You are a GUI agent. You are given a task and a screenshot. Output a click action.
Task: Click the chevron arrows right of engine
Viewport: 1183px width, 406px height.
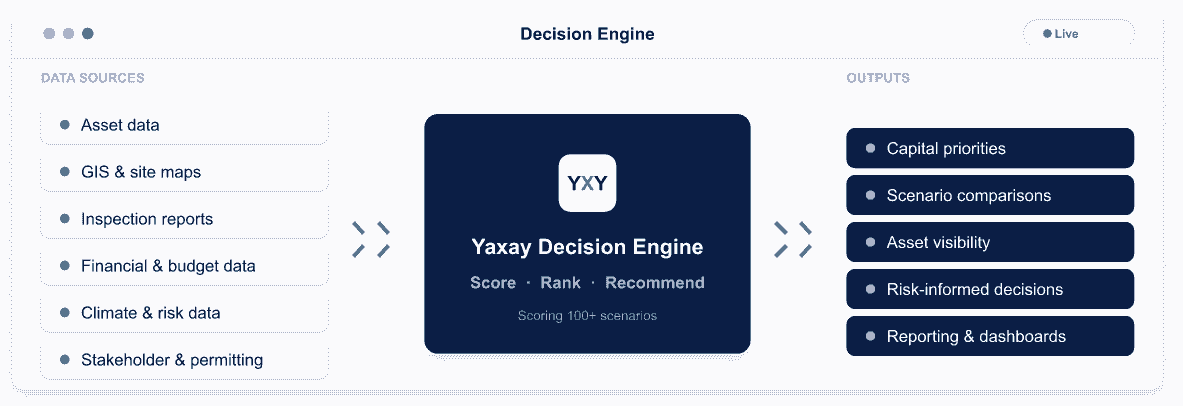[793, 239]
